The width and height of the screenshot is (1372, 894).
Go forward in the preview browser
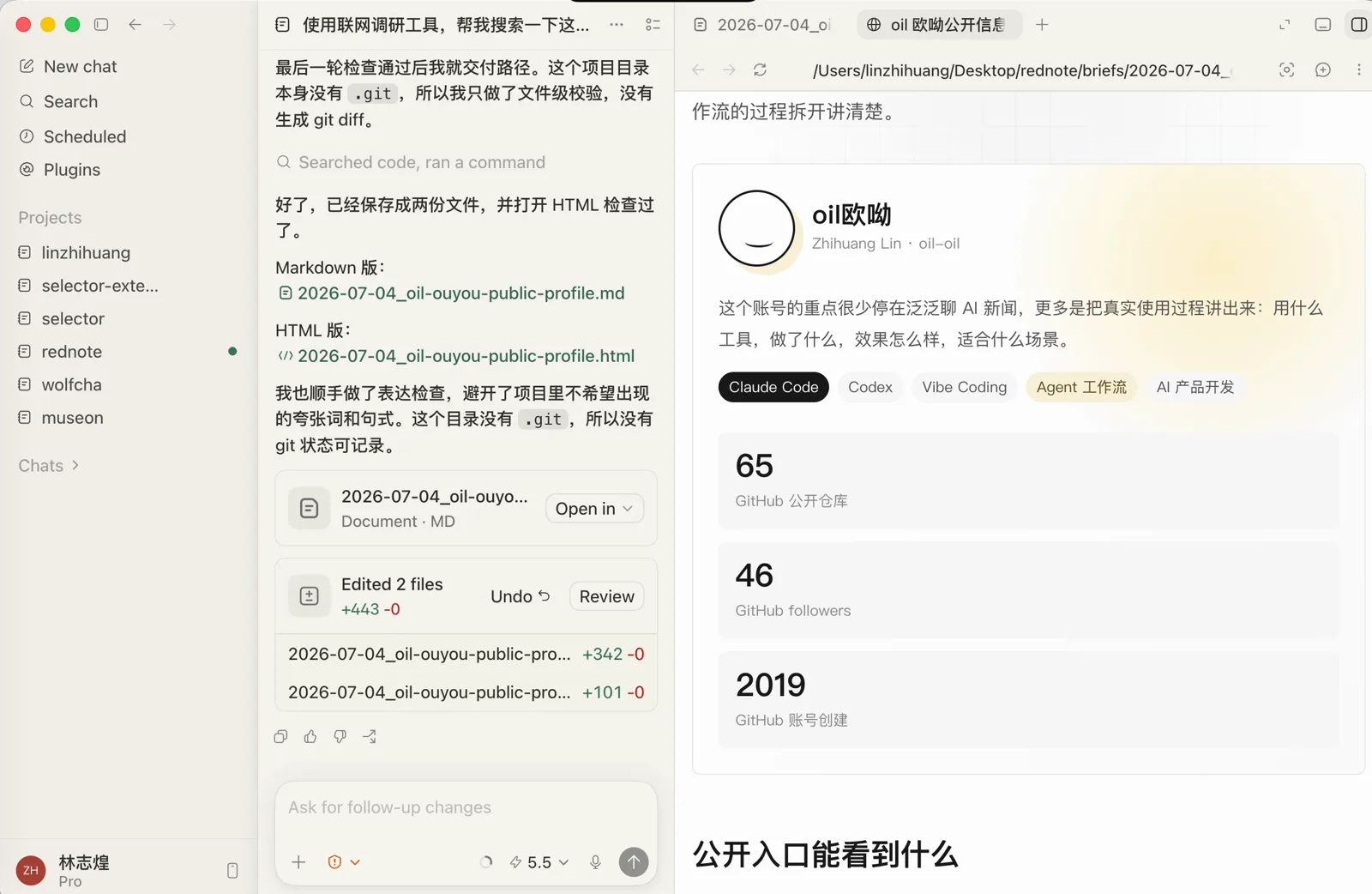[x=729, y=69]
